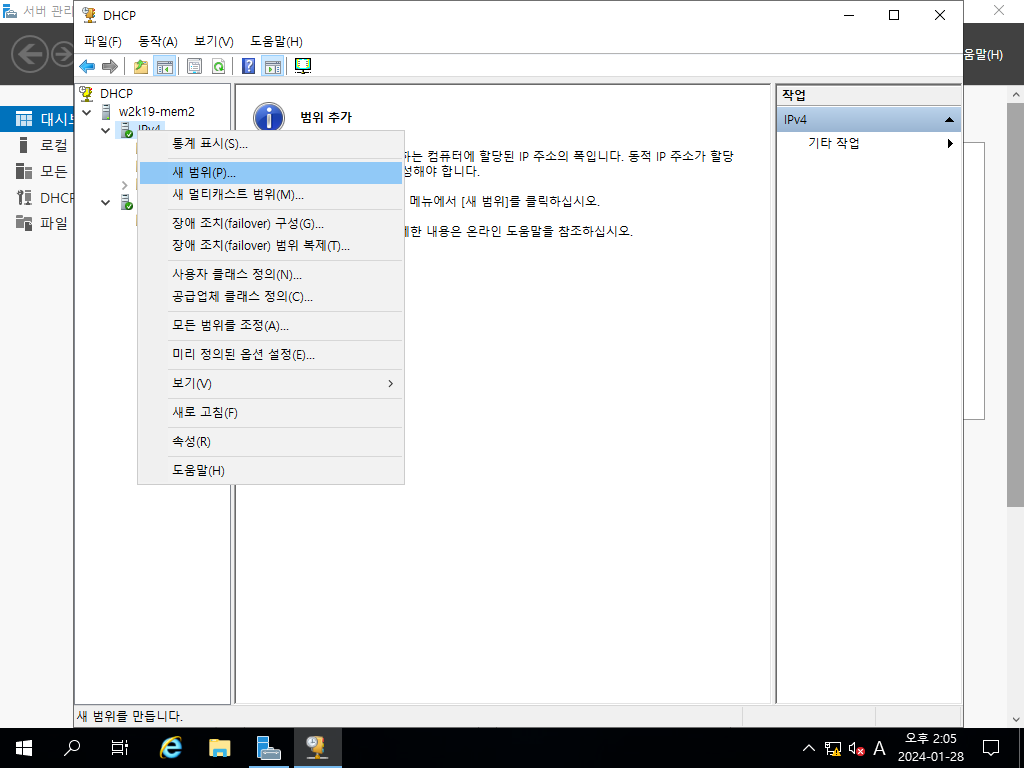
Task: Open File Explorer from taskbar
Action: (219, 748)
